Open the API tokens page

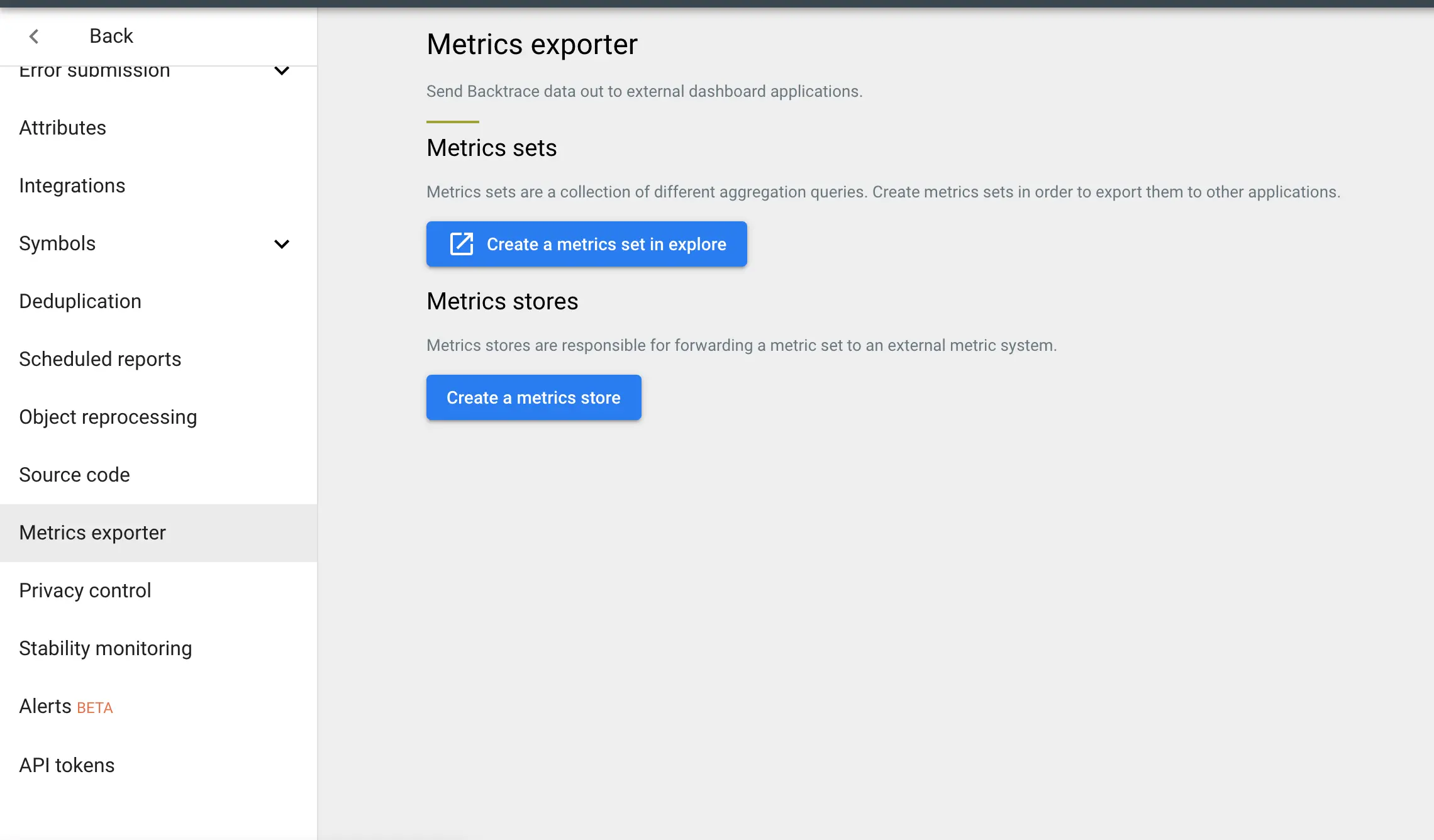click(x=67, y=765)
